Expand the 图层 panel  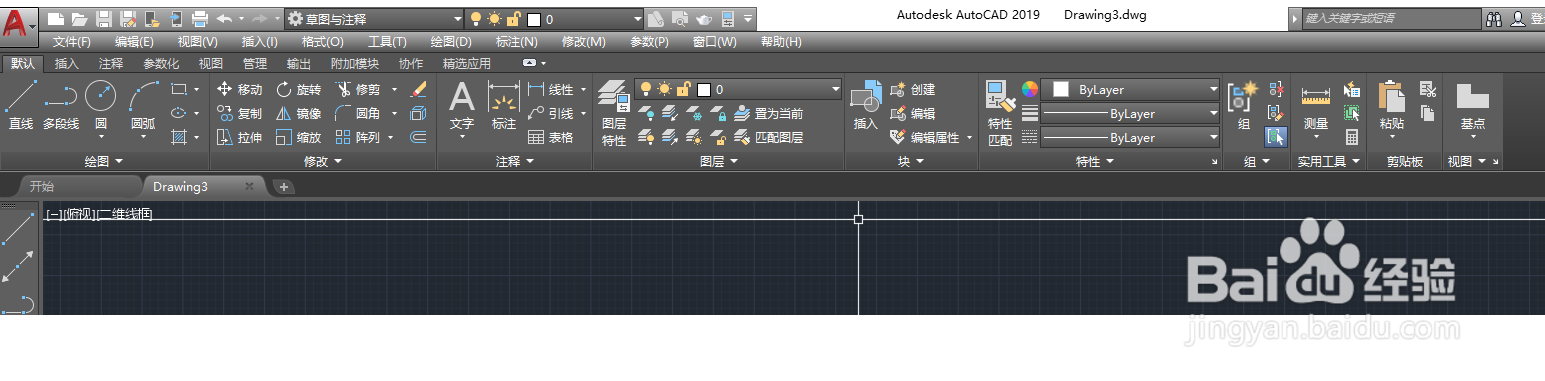coord(719,161)
